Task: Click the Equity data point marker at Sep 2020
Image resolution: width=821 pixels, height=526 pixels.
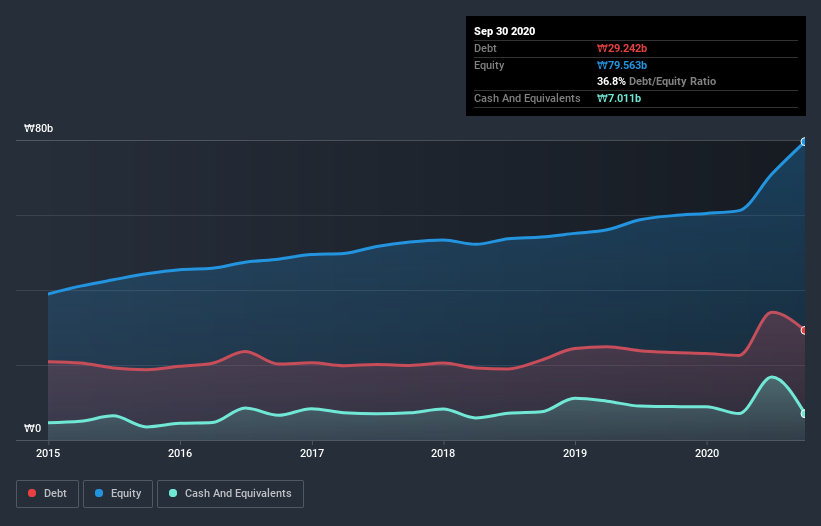Action: coord(804,142)
